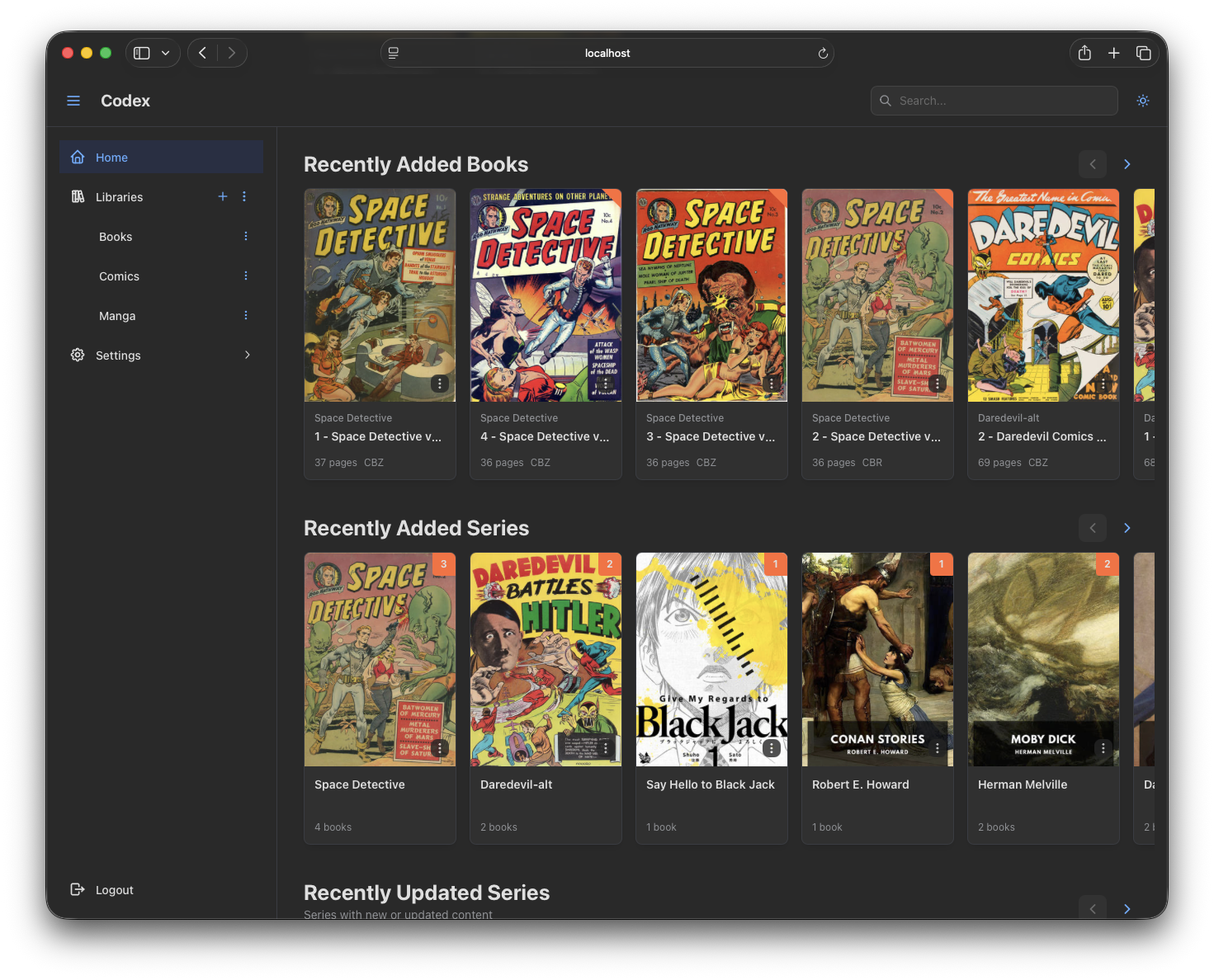Switch to the Manga library
Image resolution: width=1214 pixels, height=980 pixels.
pos(116,315)
